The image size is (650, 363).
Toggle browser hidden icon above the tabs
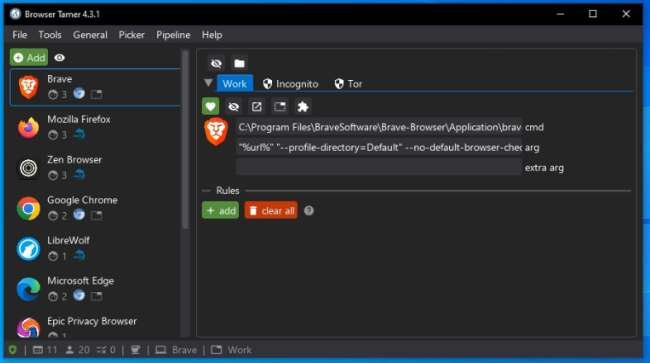coord(216,63)
